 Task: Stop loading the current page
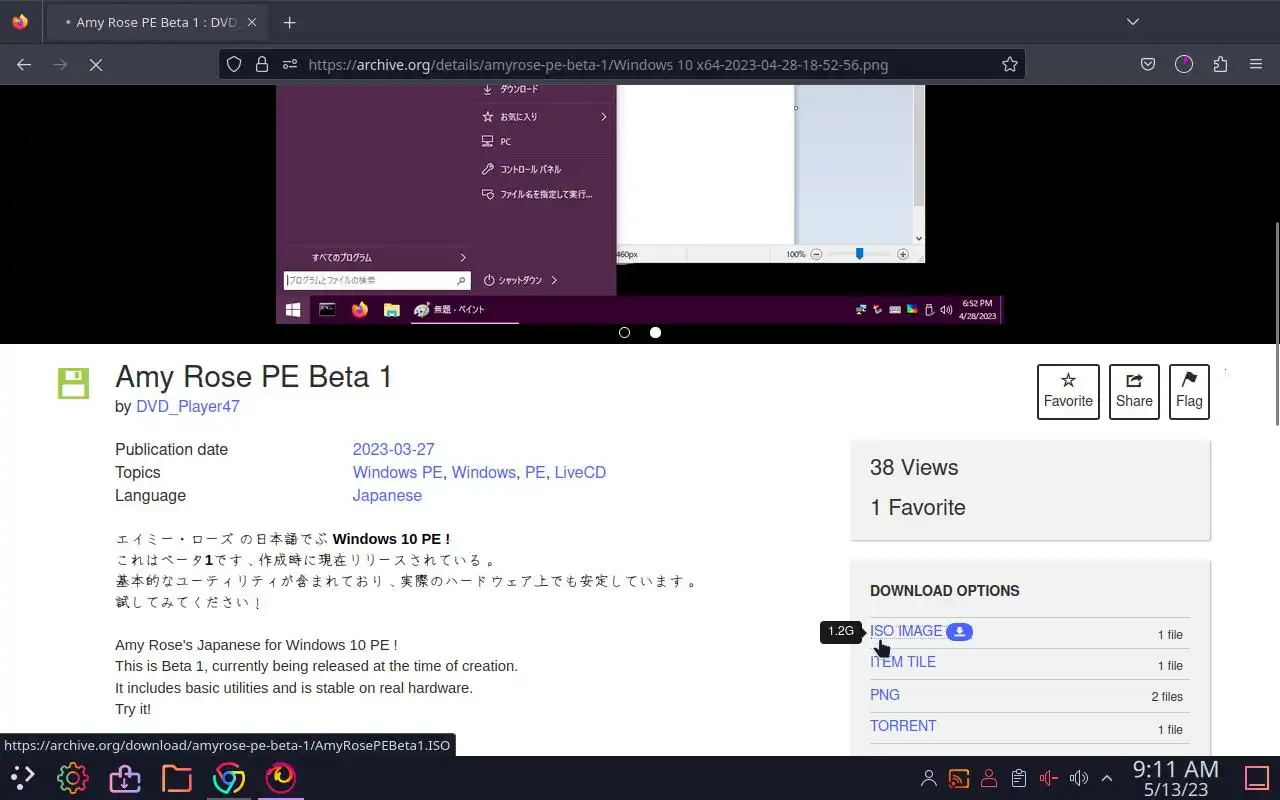pos(96,64)
